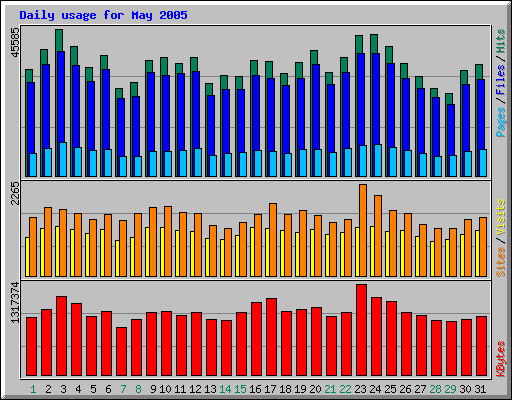Viewport: 512px width, 400px height.
Task: Click green weekend day label 29
Action: click(450, 389)
